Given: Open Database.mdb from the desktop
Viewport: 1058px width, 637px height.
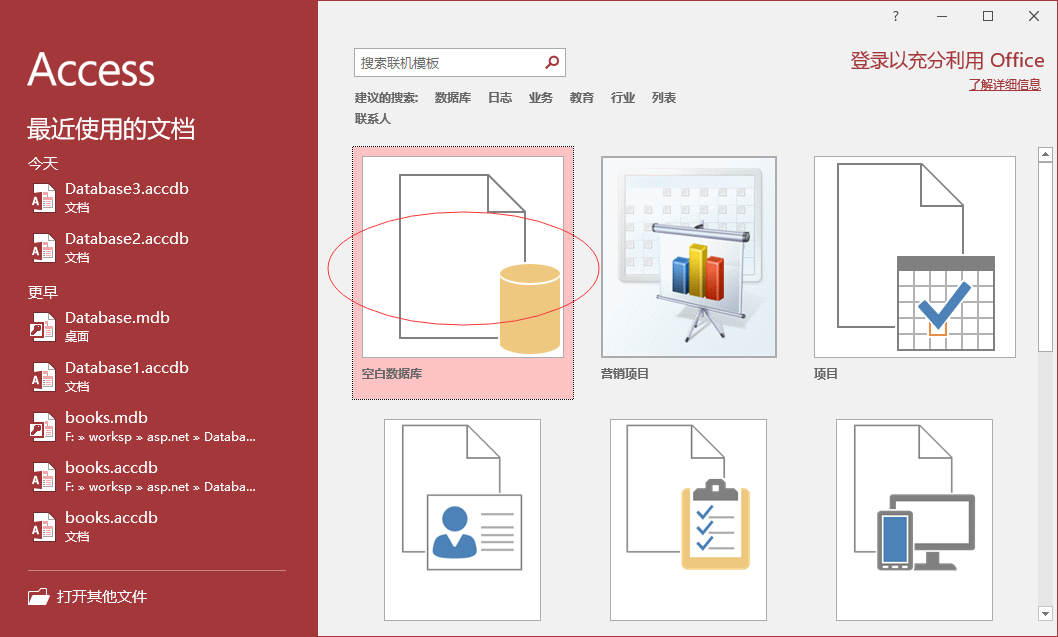Looking at the screenshot, I should 117,318.
